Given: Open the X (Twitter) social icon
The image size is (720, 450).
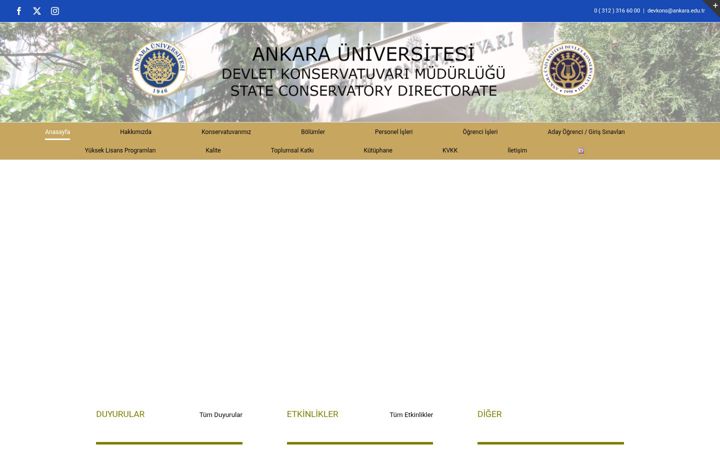Looking at the screenshot, I should click(37, 11).
